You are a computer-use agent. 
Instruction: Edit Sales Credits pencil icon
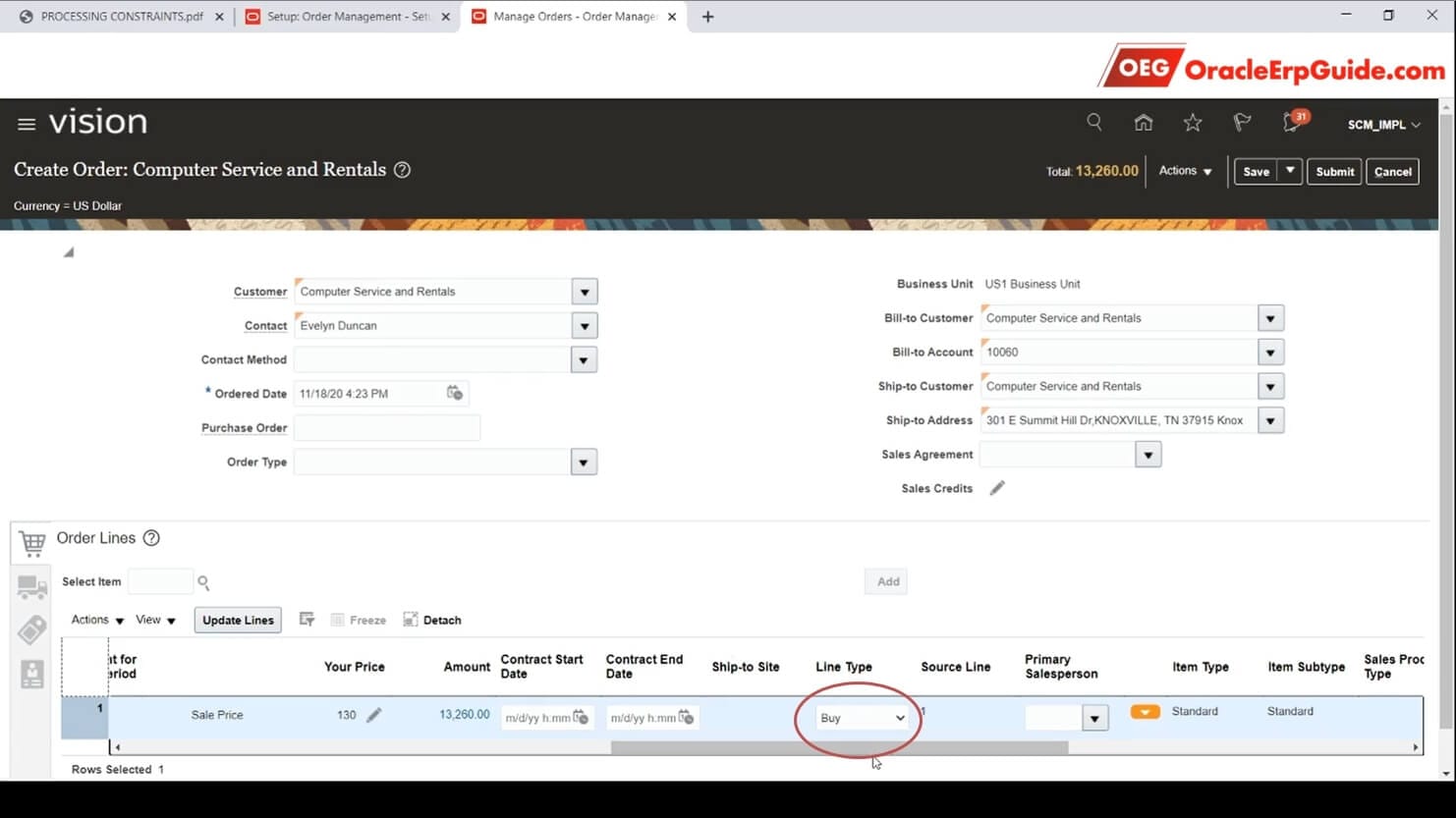[997, 488]
